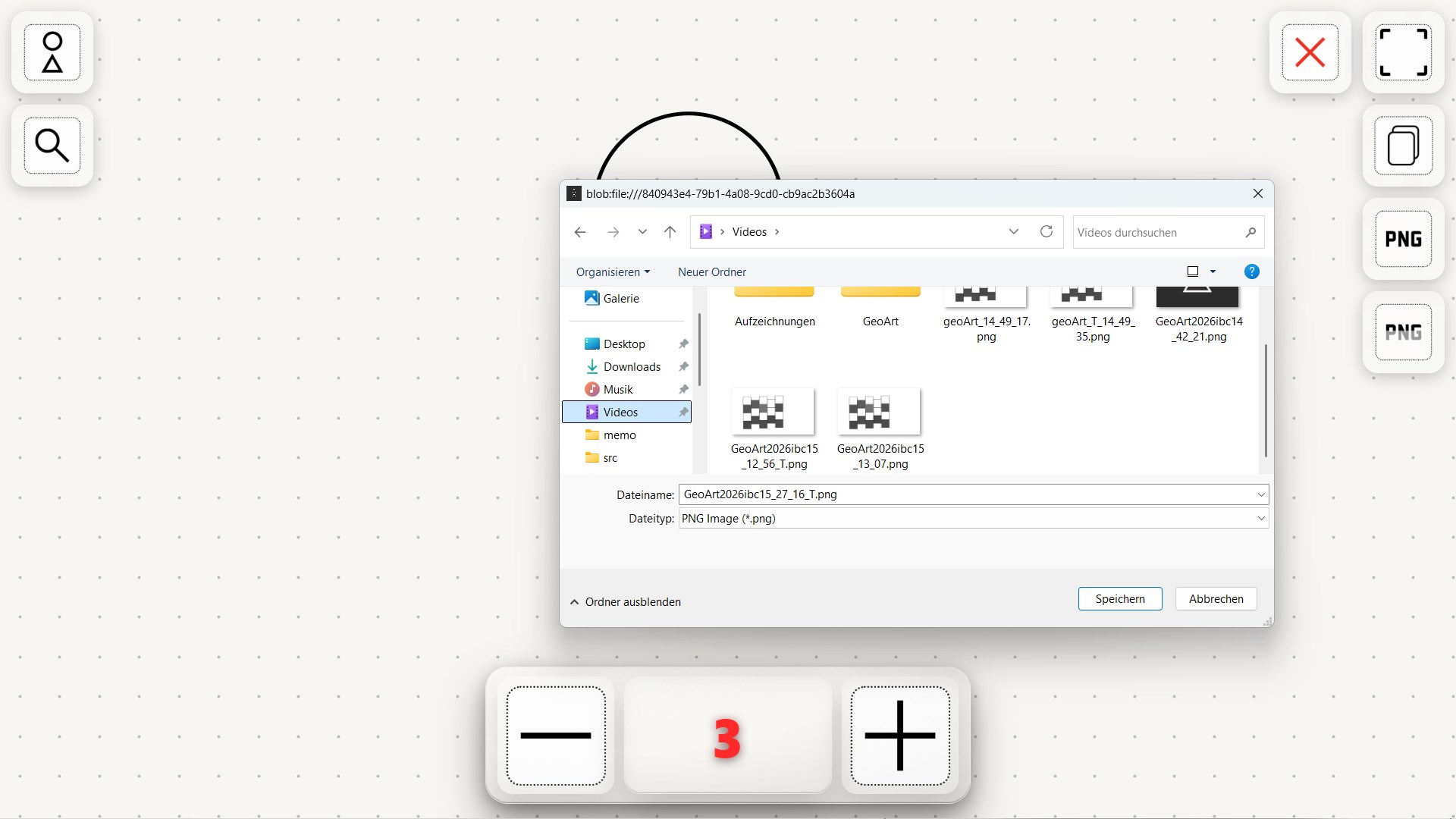Click the red X delete button
Viewport: 1456px width, 819px height.
(x=1310, y=52)
